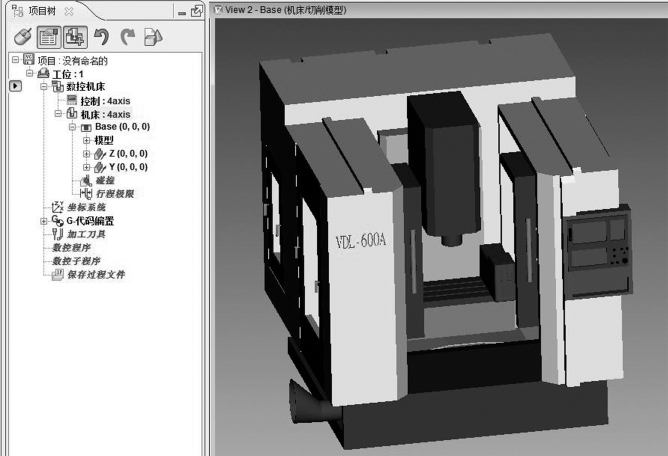Click the add/import component toolbar icon
668x456 pixels.
pos(75,37)
